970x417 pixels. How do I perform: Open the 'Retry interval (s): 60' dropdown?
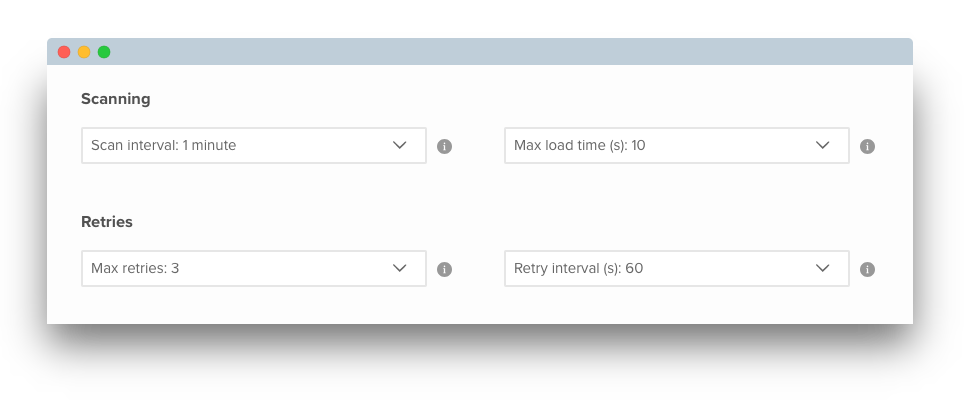pyautogui.click(x=677, y=269)
